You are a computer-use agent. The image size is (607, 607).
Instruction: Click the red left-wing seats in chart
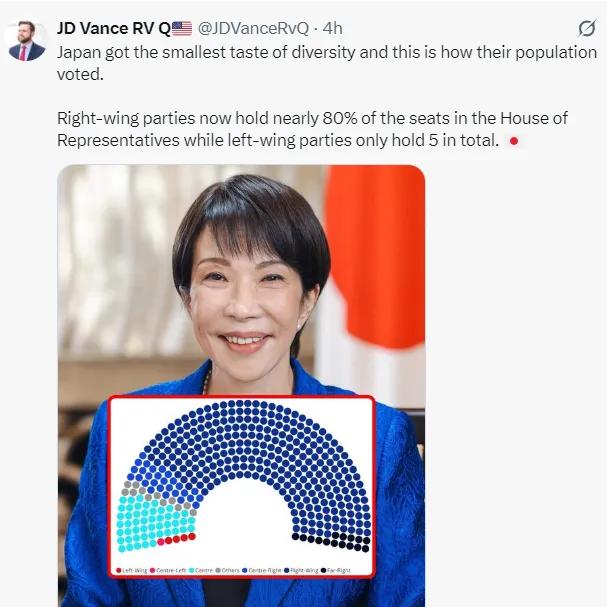pos(176,539)
